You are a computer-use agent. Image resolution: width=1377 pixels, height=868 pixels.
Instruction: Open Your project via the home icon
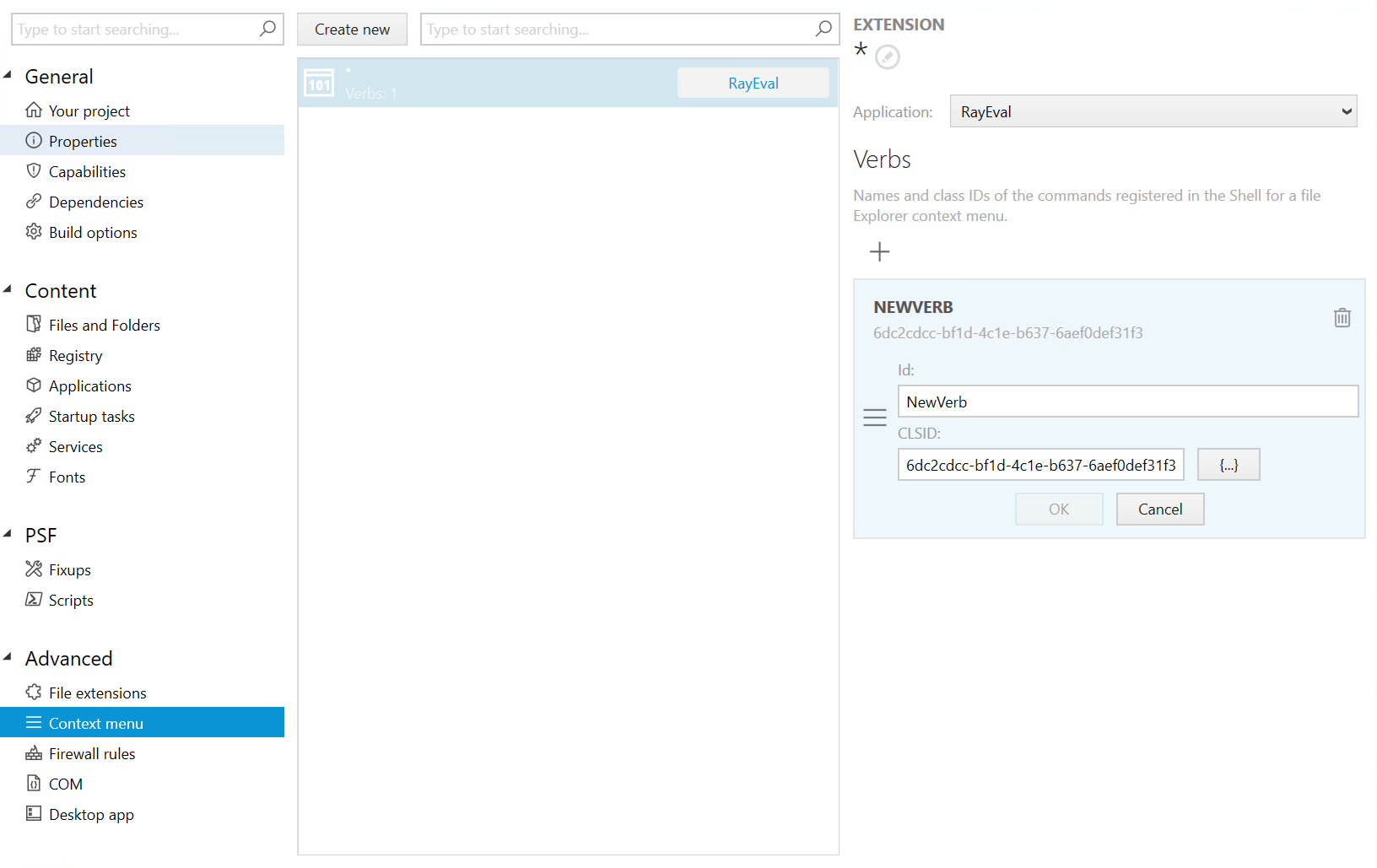34,111
